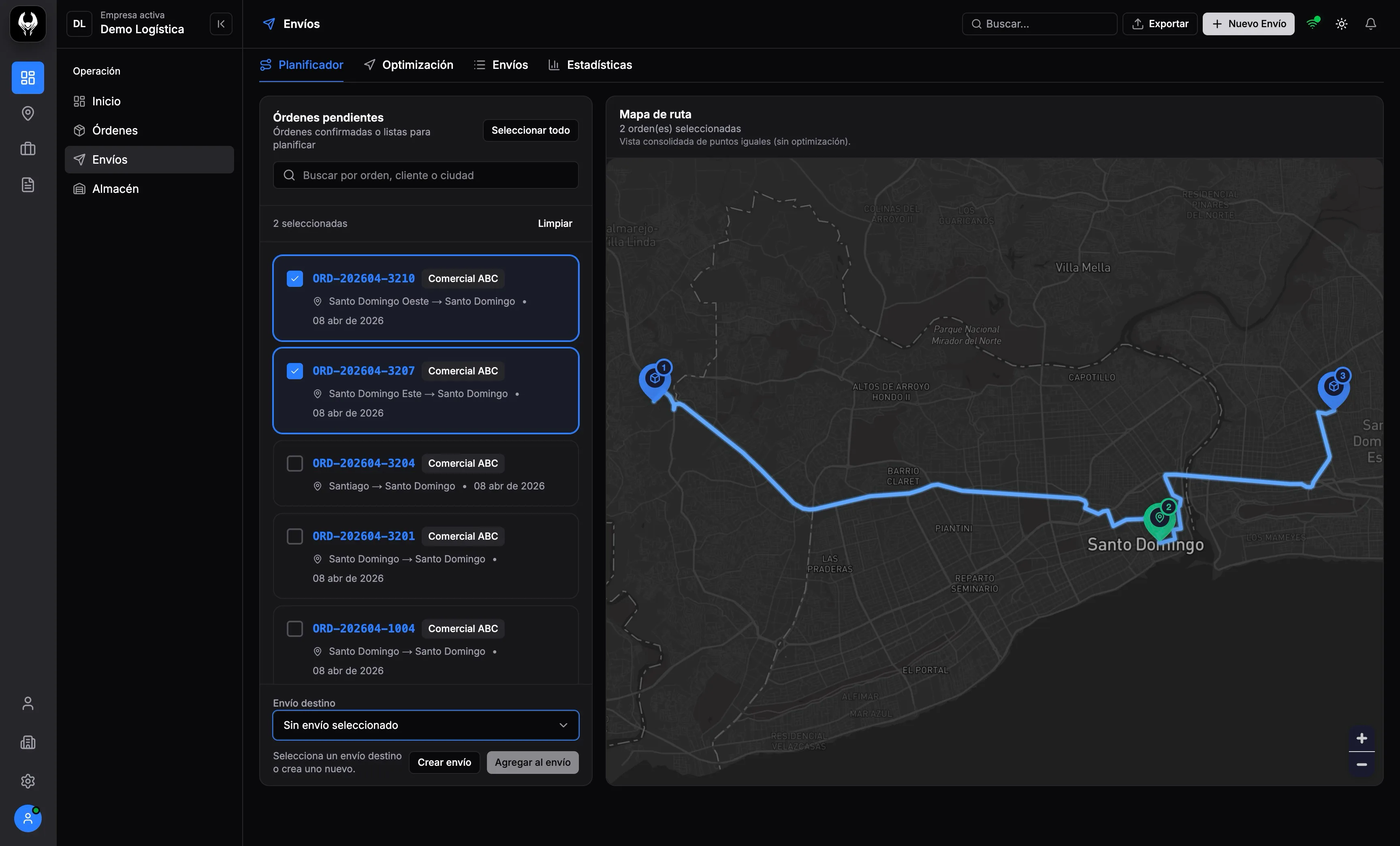Toggle the light theme sun icon
This screenshot has width=1400, height=846.
point(1342,24)
